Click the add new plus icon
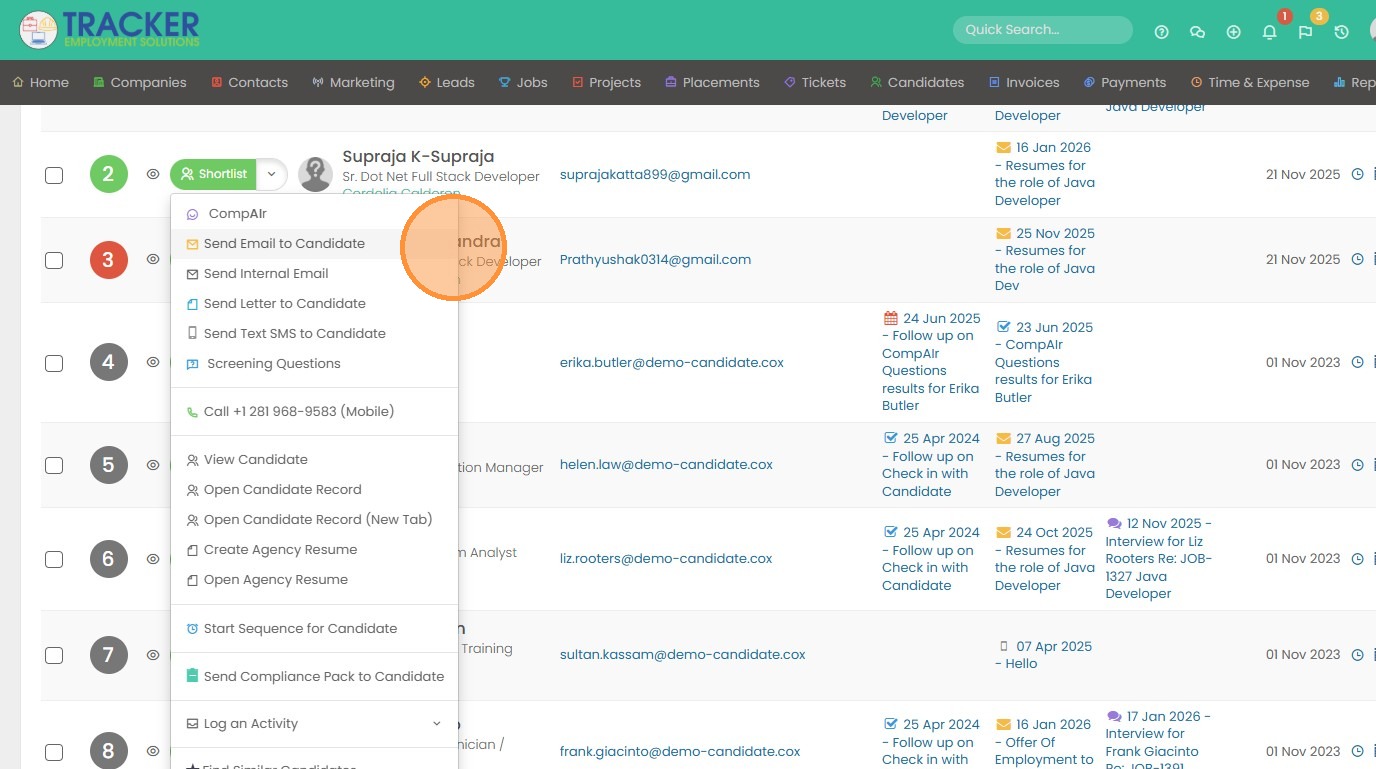 [x=1233, y=32]
